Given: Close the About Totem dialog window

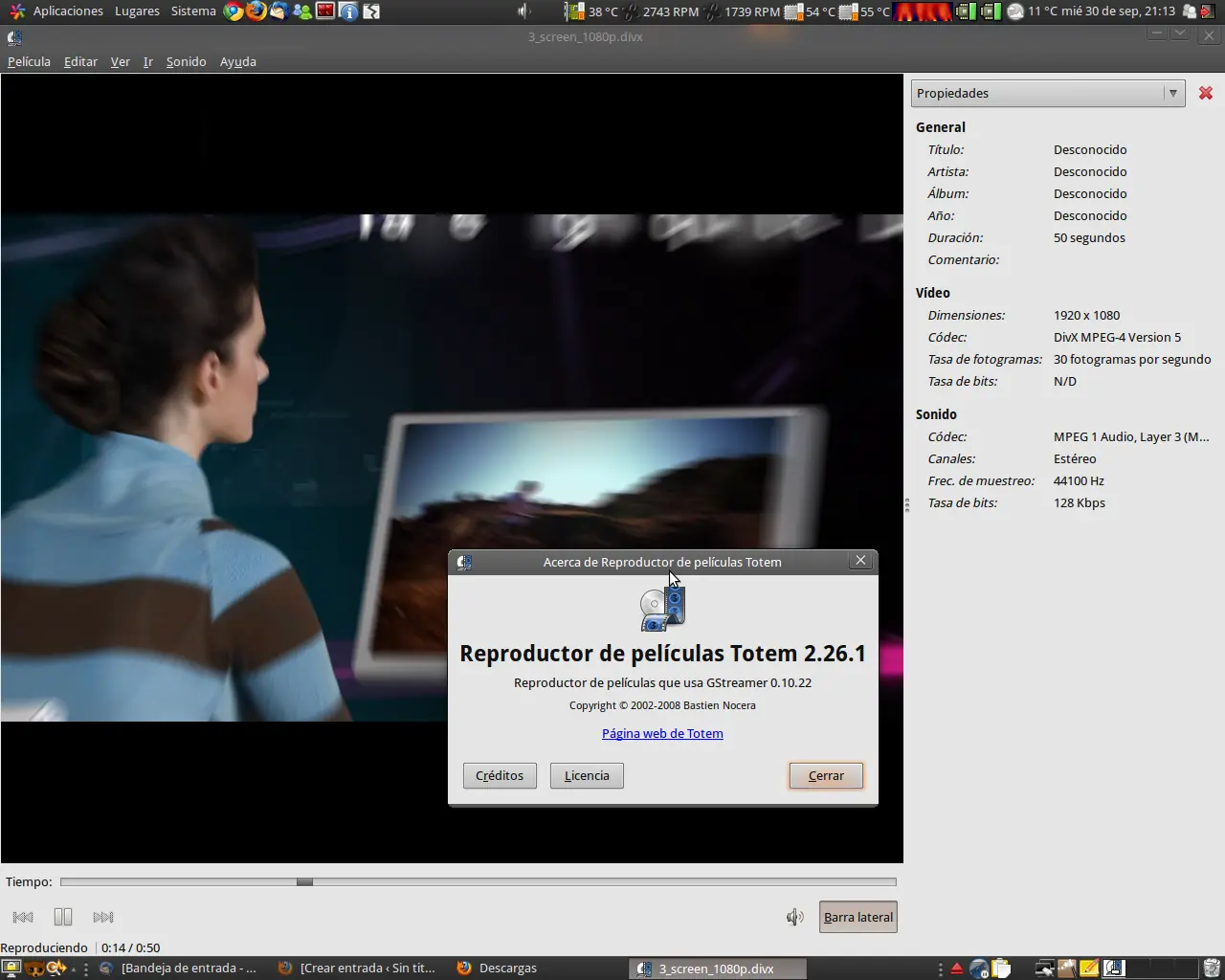Looking at the screenshot, I should (x=860, y=561).
